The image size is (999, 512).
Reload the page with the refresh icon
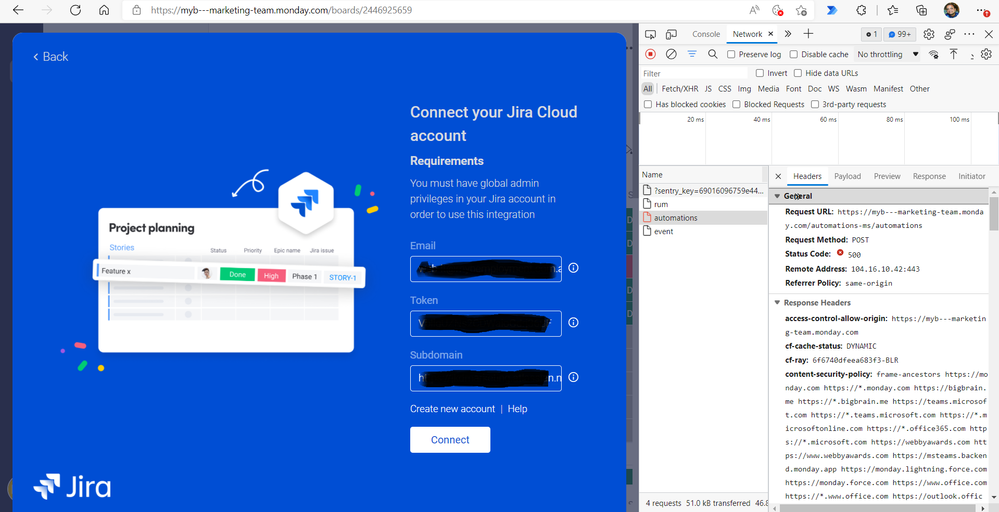[75, 10]
